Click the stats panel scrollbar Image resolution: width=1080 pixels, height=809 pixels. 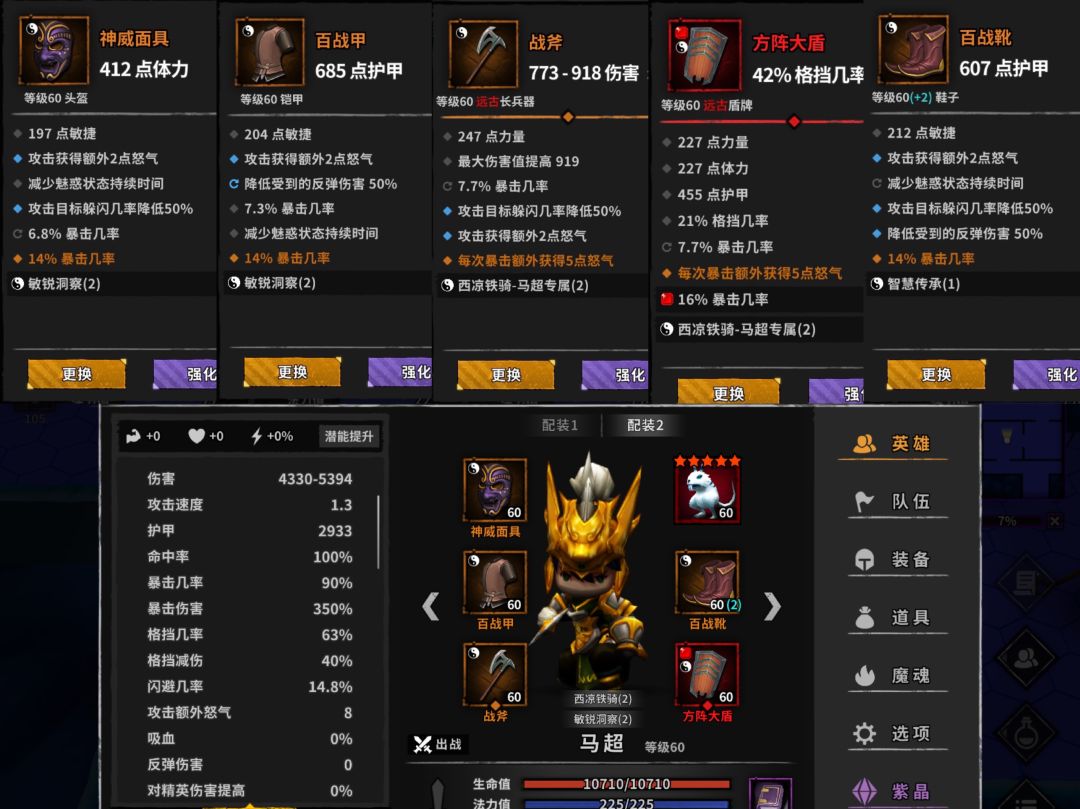[x=378, y=532]
